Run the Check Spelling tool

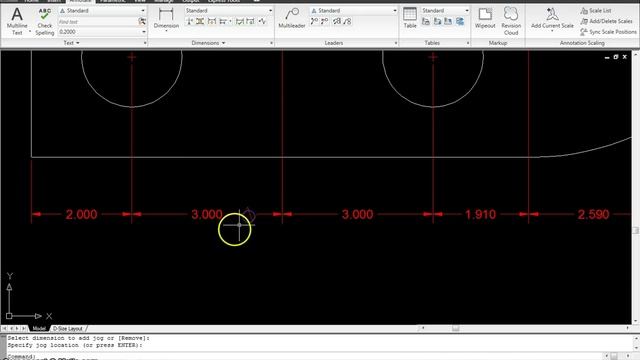point(44,21)
